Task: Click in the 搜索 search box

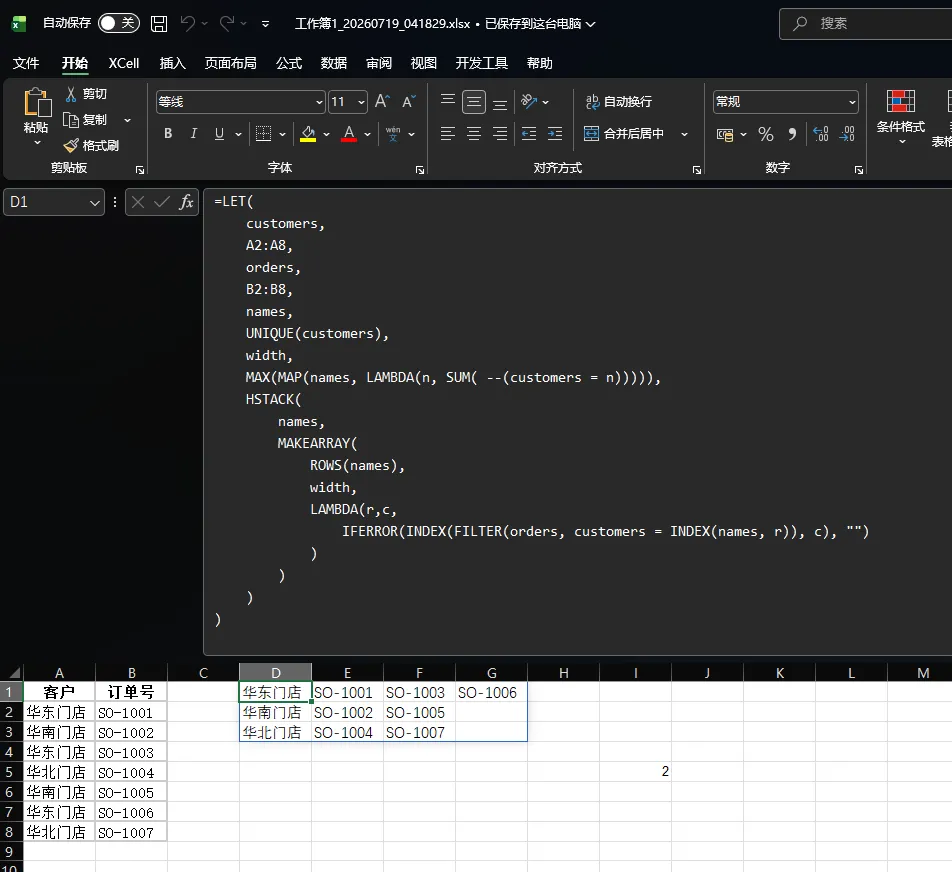Action: point(868,24)
